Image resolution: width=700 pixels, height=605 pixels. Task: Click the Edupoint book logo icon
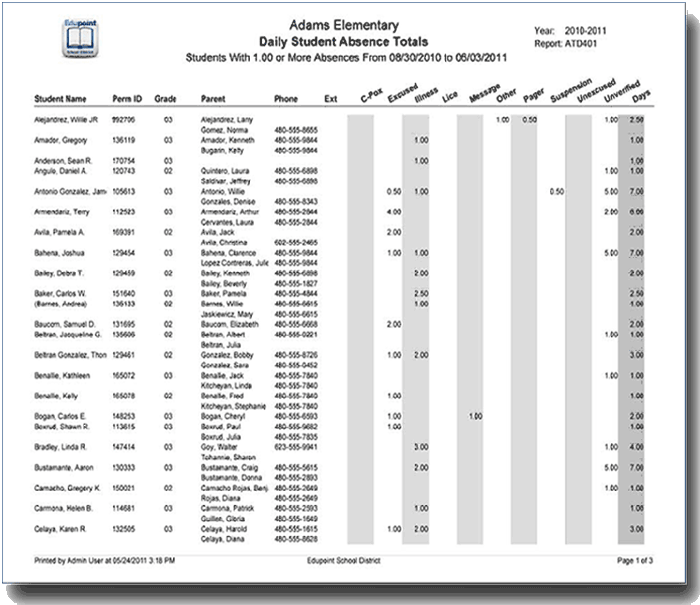[x=80, y=38]
